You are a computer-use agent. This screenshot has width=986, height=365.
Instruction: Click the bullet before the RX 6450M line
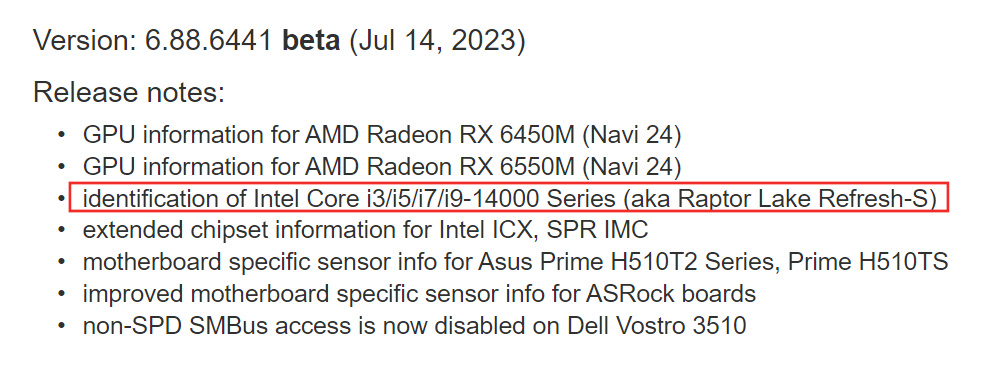coord(62,135)
